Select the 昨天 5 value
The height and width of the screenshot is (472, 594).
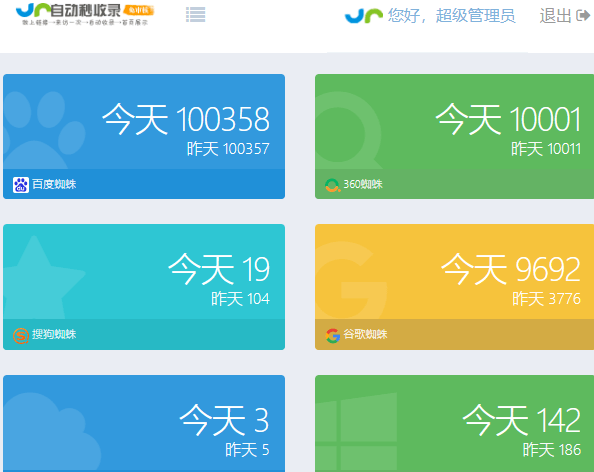247,450
